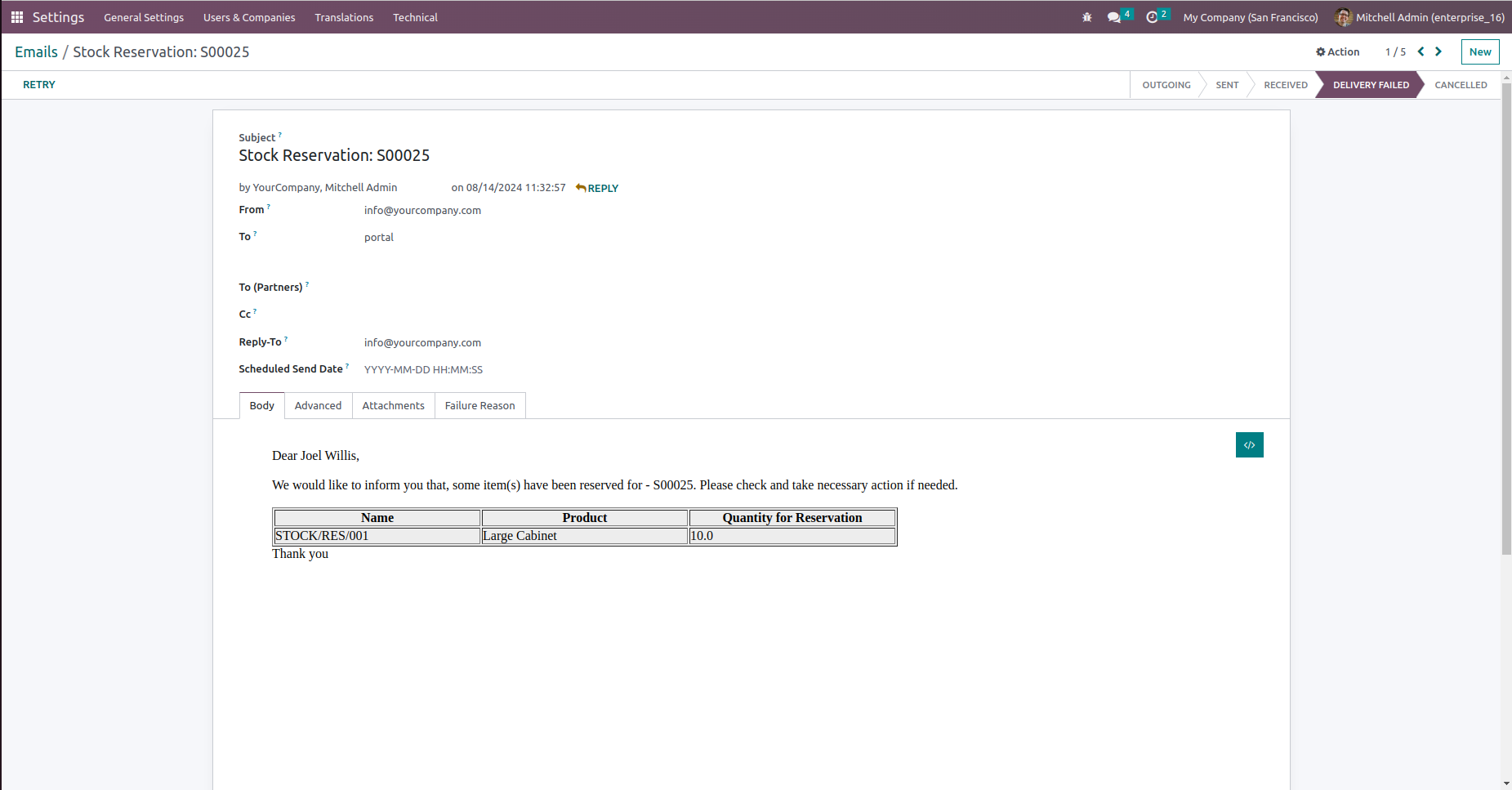Click the Retry button
This screenshot has width=1512, height=790.
(39, 85)
